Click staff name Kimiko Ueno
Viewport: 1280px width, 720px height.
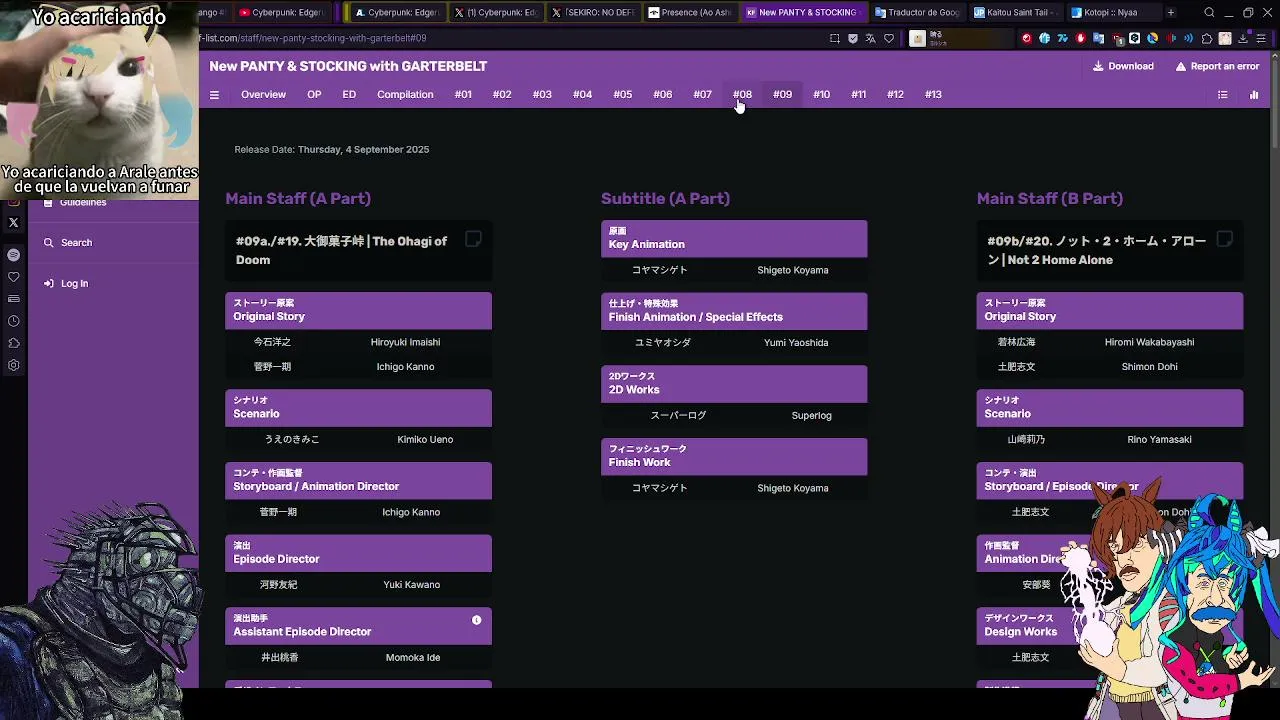[425, 440]
